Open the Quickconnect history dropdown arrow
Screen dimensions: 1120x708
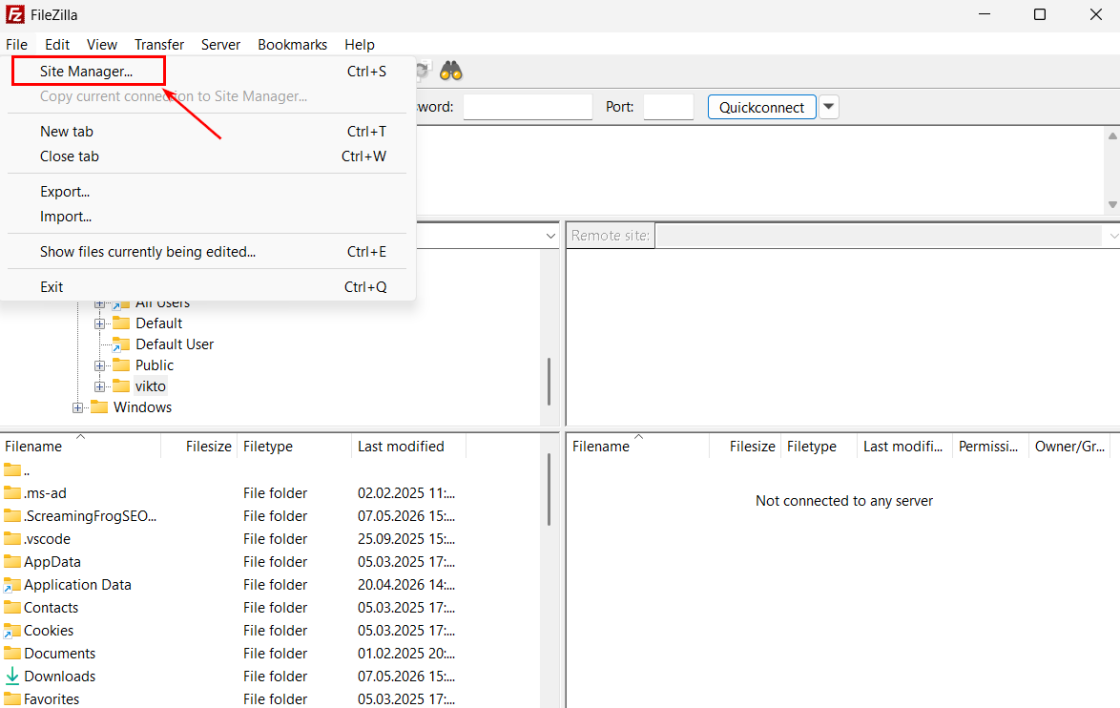[x=829, y=107]
